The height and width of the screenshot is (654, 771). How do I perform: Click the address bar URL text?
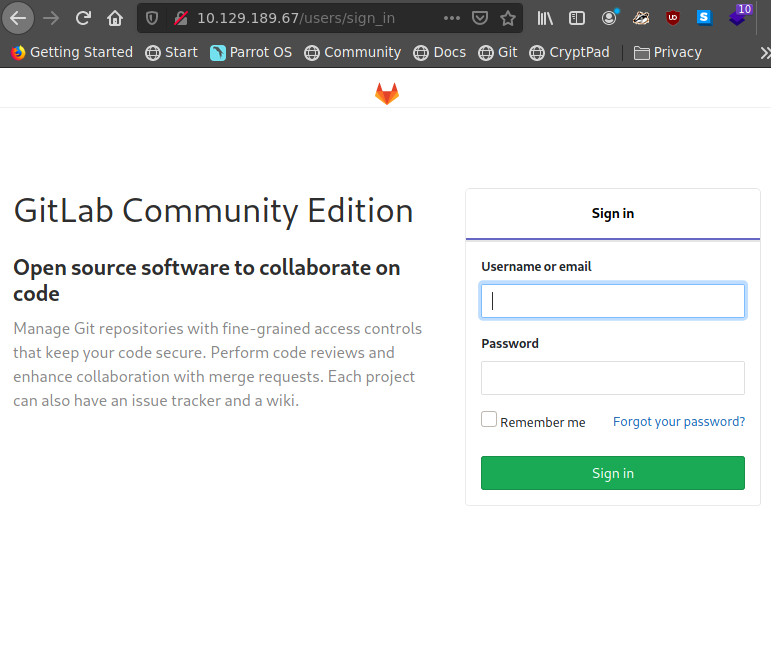(x=296, y=18)
